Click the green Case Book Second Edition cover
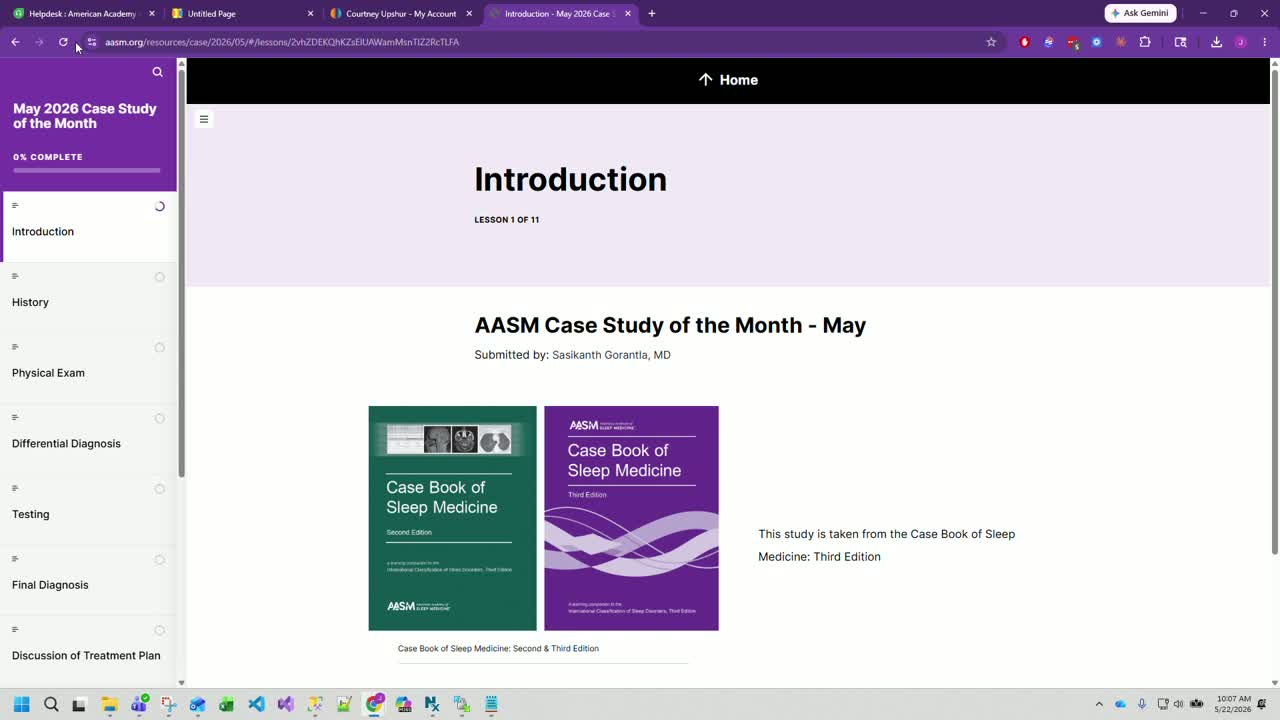This screenshot has width=1280, height=720. point(453,518)
